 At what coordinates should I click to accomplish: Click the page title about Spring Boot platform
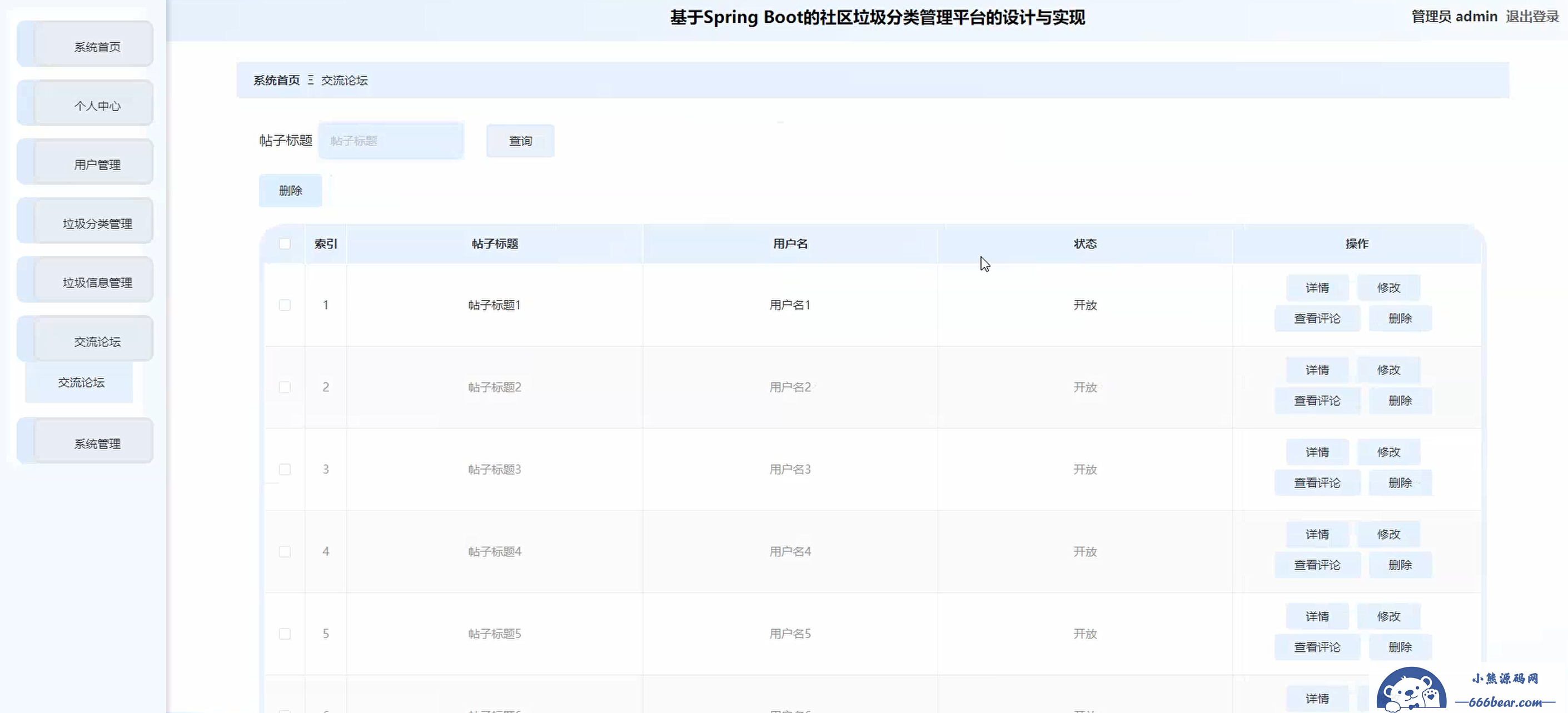(877, 17)
